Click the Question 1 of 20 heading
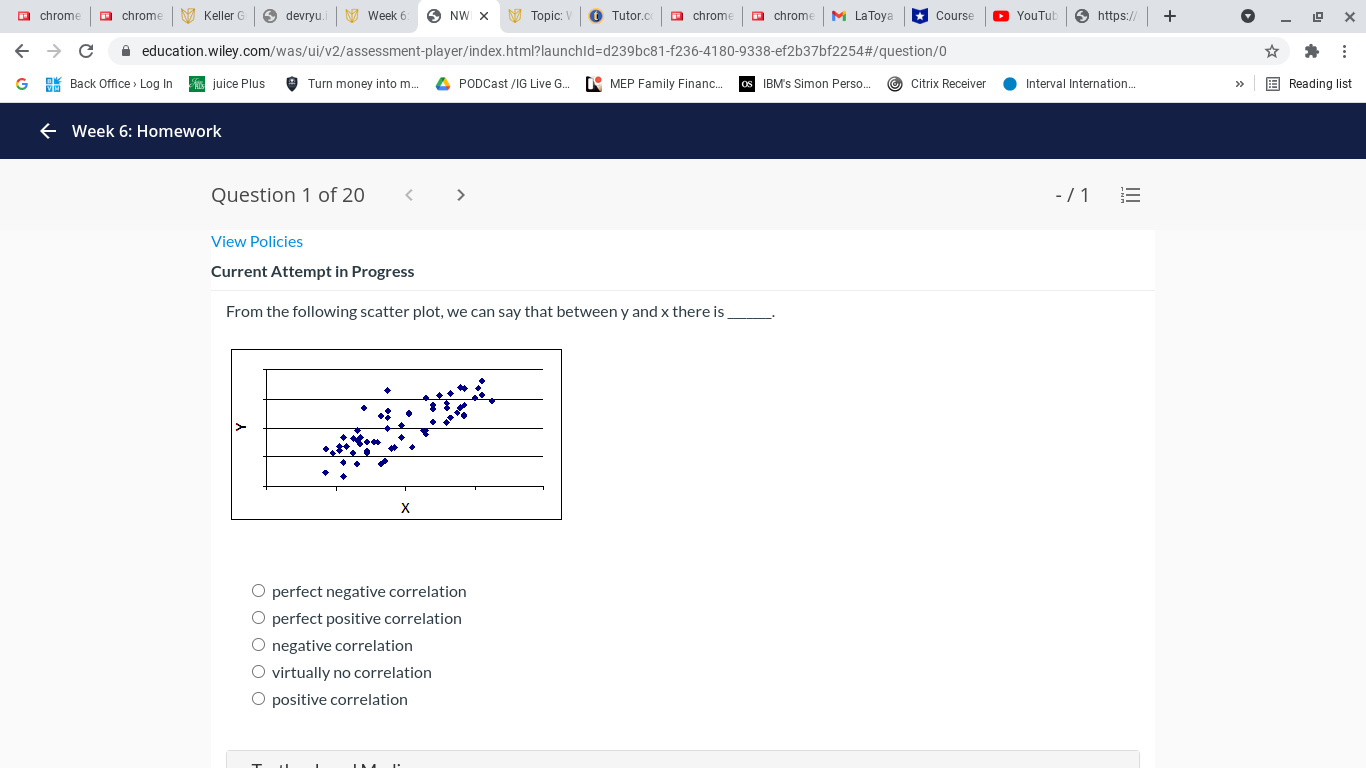The height and width of the screenshot is (768, 1366). tap(288, 195)
